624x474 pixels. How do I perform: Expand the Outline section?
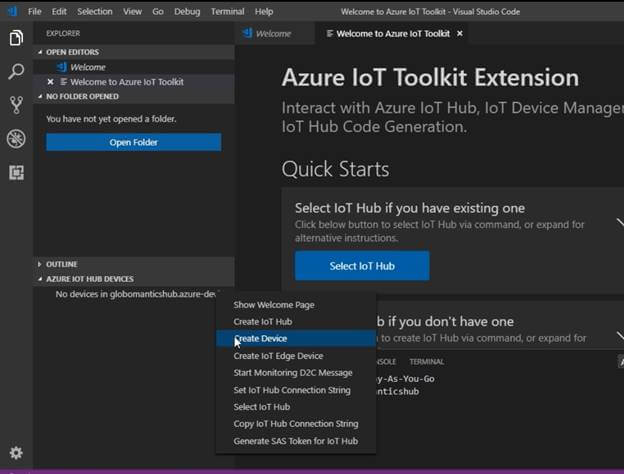(40, 264)
